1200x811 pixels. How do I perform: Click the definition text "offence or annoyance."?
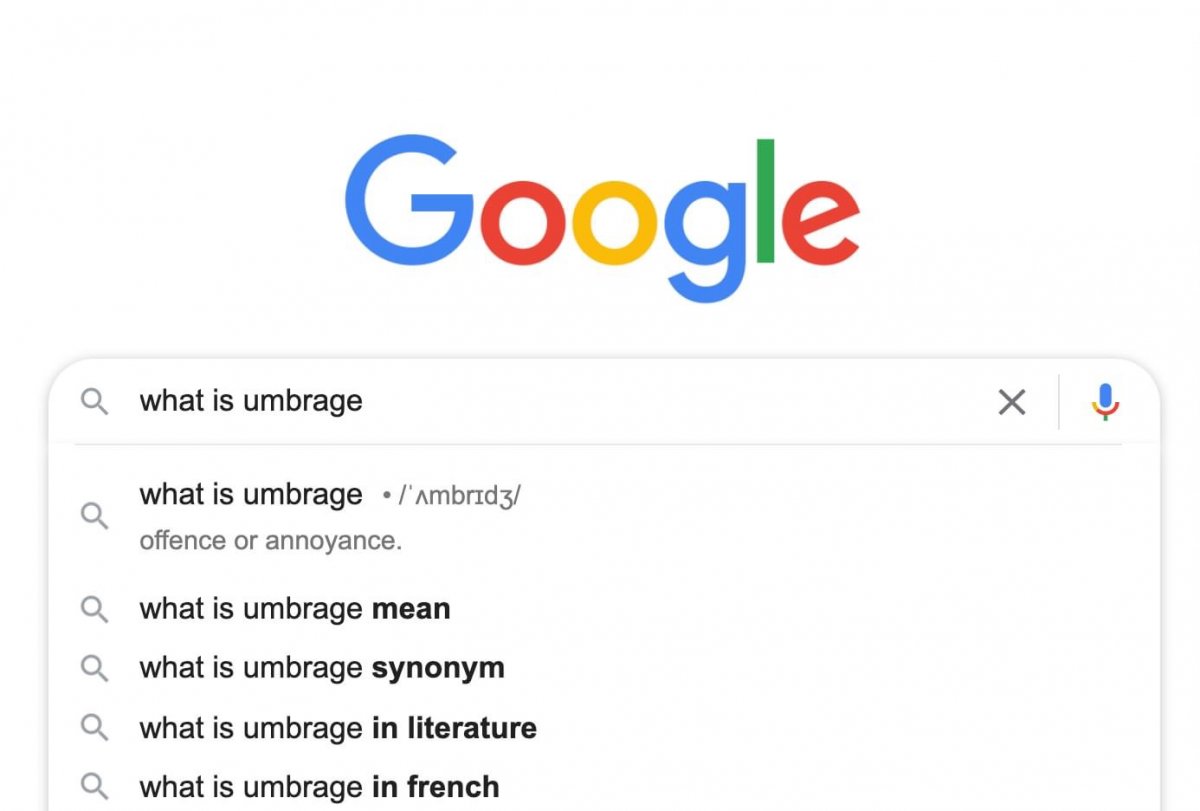point(270,541)
